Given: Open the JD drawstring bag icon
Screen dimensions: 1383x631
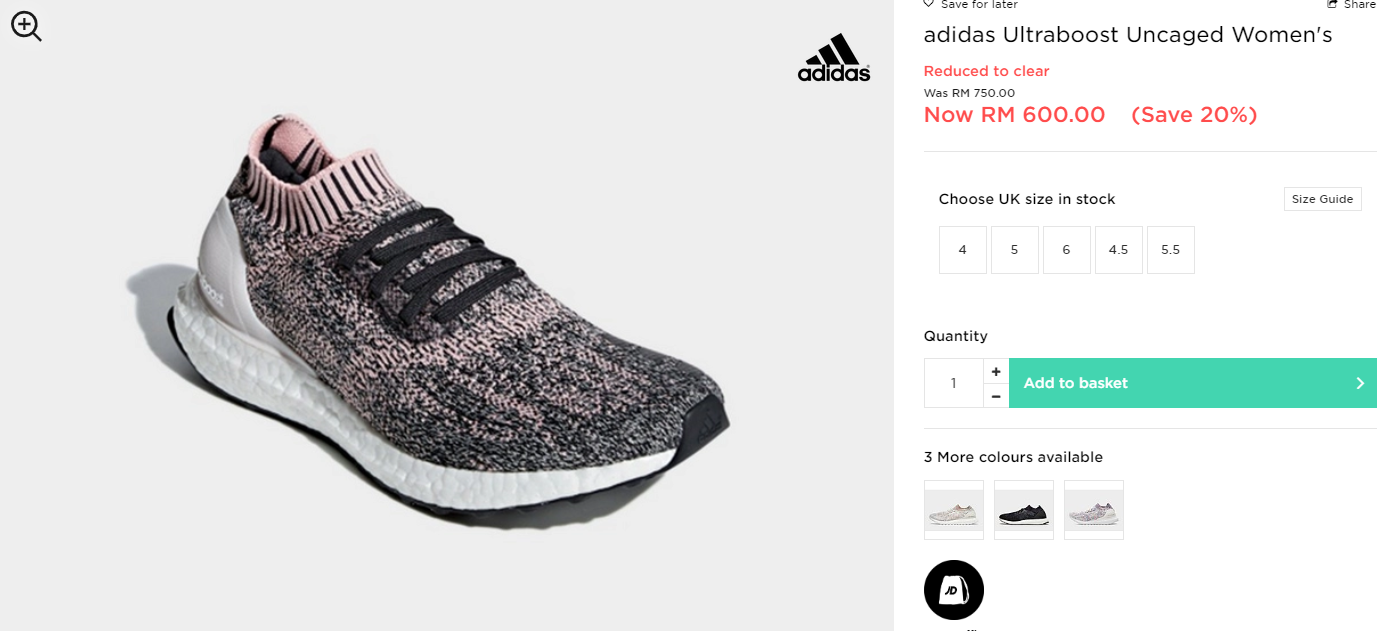Looking at the screenshot, I should pos(954,590).
